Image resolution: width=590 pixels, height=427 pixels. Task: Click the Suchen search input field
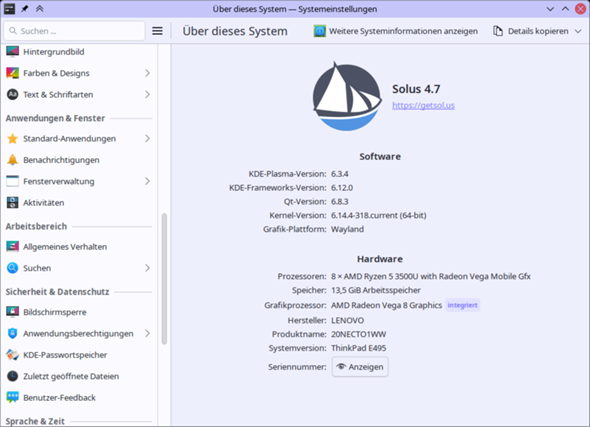coord(74,31)
